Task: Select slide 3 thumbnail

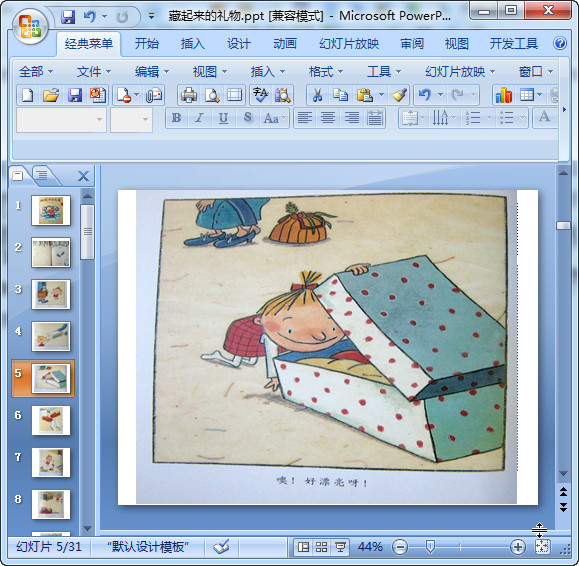Action: tap(51, 295)
